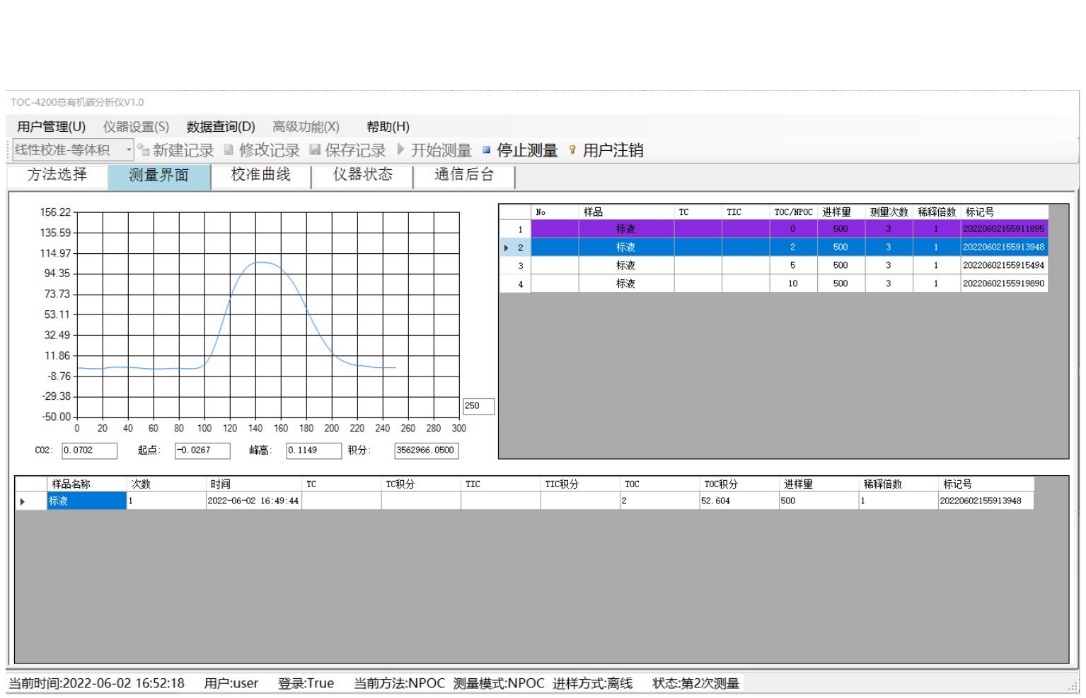Click the 保存记录 label

(355, 150)
